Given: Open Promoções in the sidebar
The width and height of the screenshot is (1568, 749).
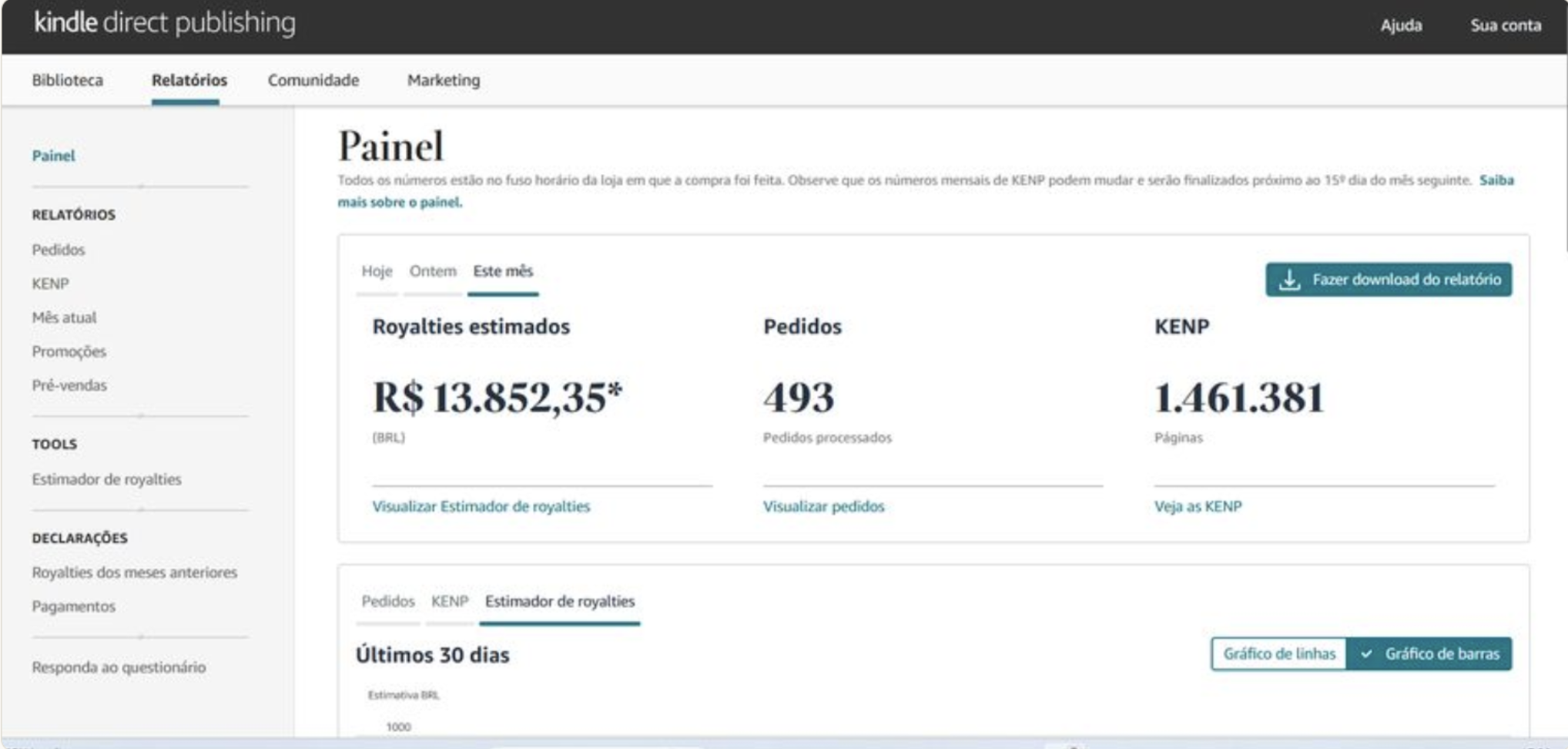Looking at the screenshot, I should click(x=69, y=351).
